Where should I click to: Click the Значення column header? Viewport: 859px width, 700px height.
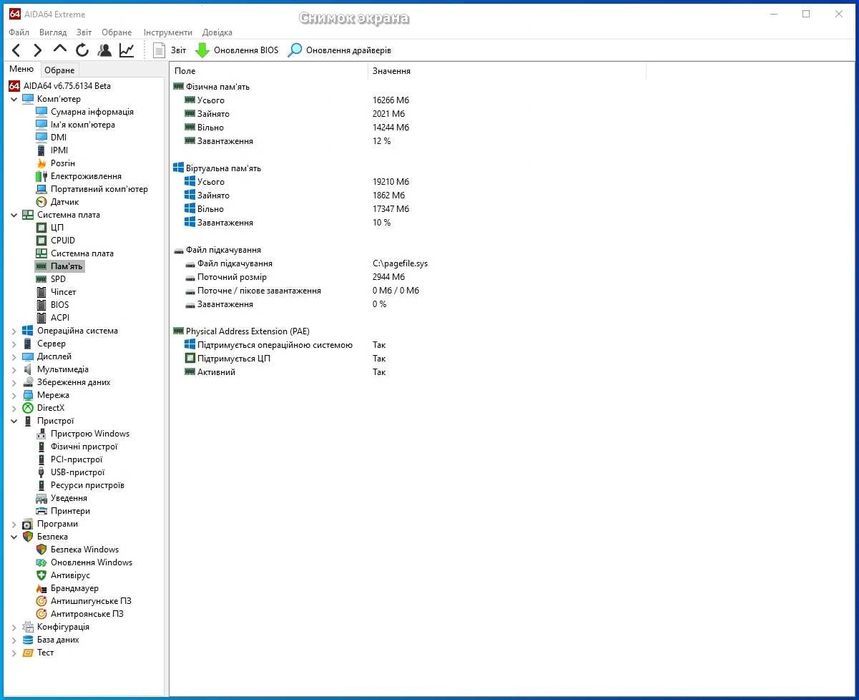(x=507, y=71)
